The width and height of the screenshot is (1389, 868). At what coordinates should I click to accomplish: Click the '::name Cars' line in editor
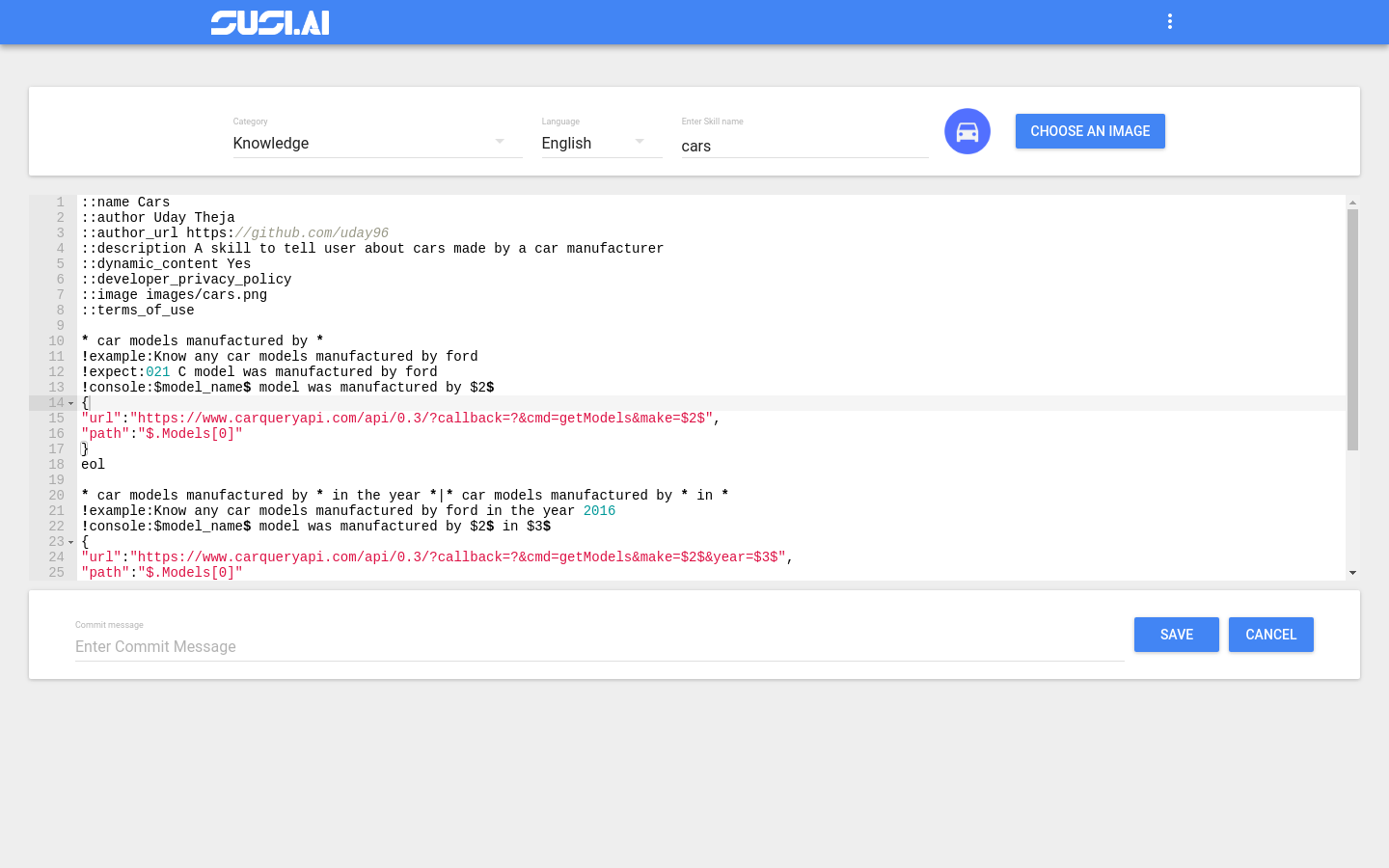[125, 203]
